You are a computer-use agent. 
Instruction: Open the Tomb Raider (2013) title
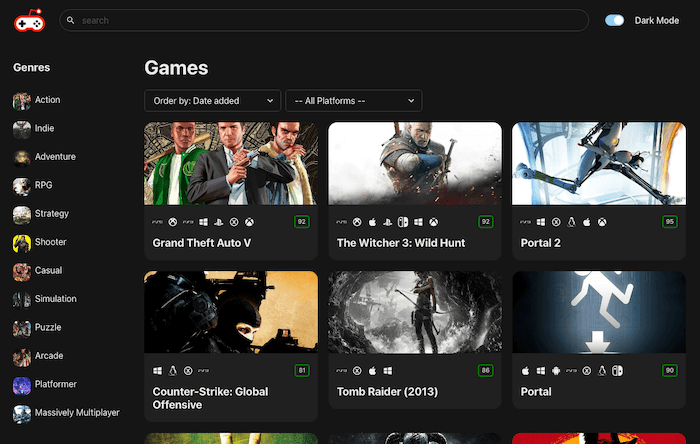387,391
